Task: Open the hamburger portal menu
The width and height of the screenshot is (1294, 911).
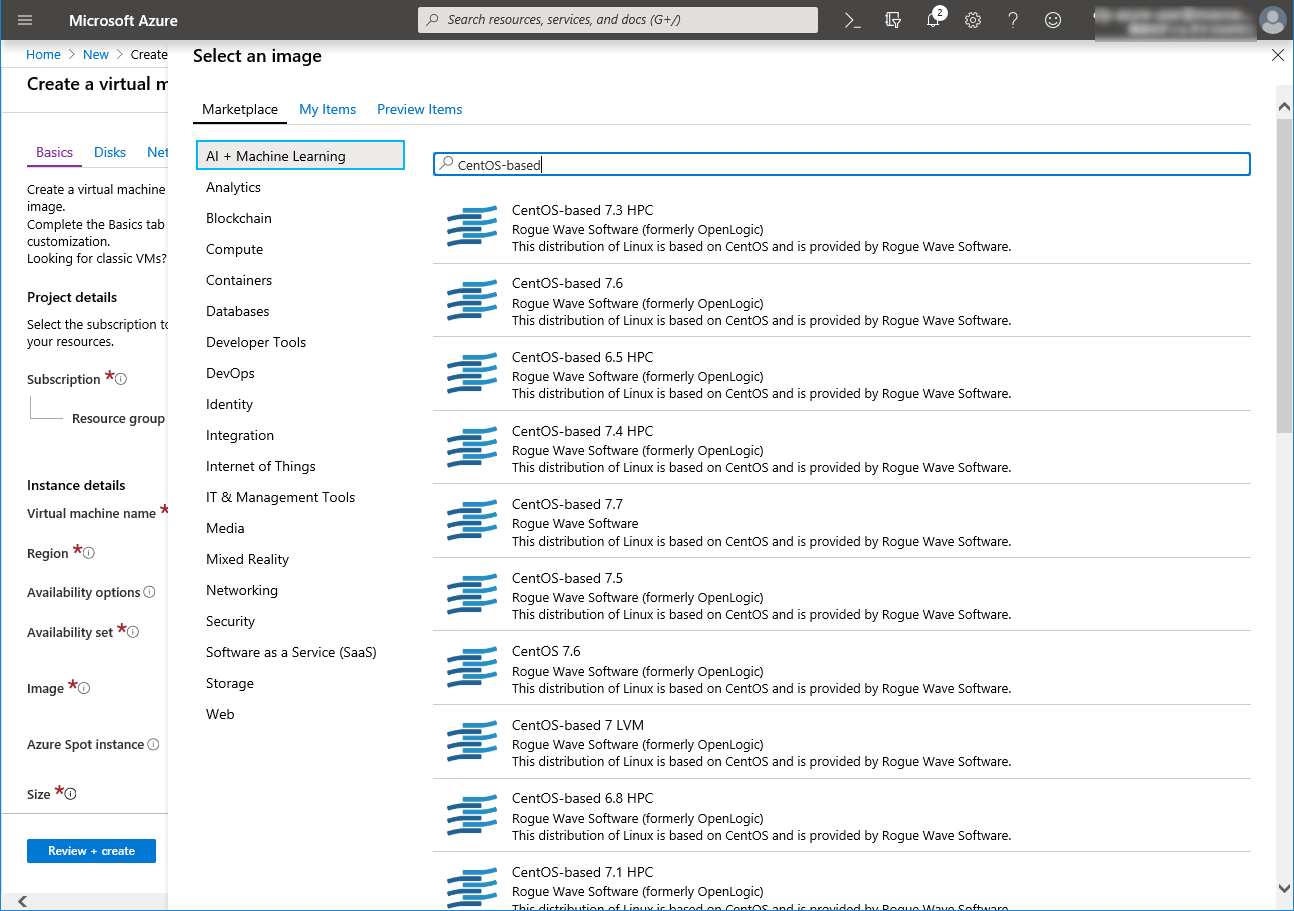Action: coord(25,20)
